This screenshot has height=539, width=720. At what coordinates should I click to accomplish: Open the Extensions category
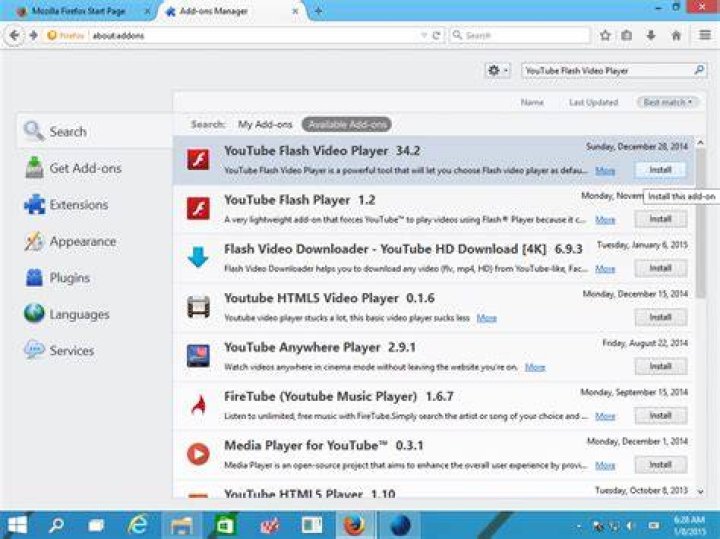pos(67,204)
